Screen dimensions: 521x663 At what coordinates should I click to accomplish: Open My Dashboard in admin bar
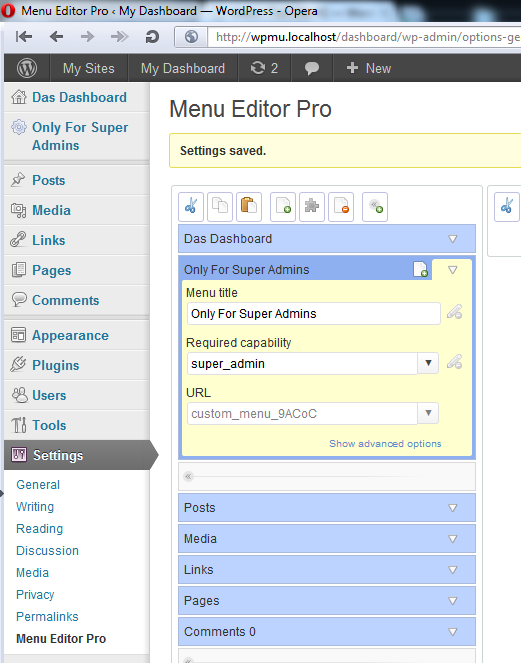pyautogui.click(x=183, y=68)
